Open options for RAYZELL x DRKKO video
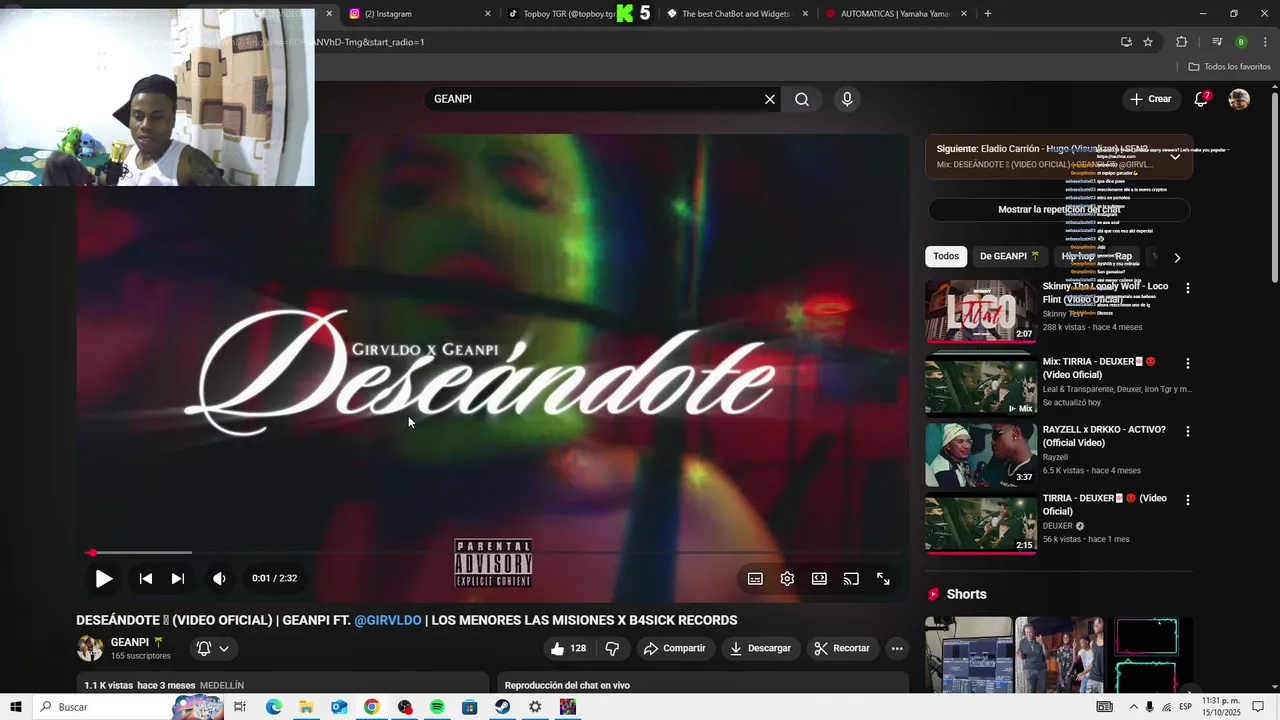This screenshot has width=1280, height=720. pyautogui.click(x=1188, y=432)
